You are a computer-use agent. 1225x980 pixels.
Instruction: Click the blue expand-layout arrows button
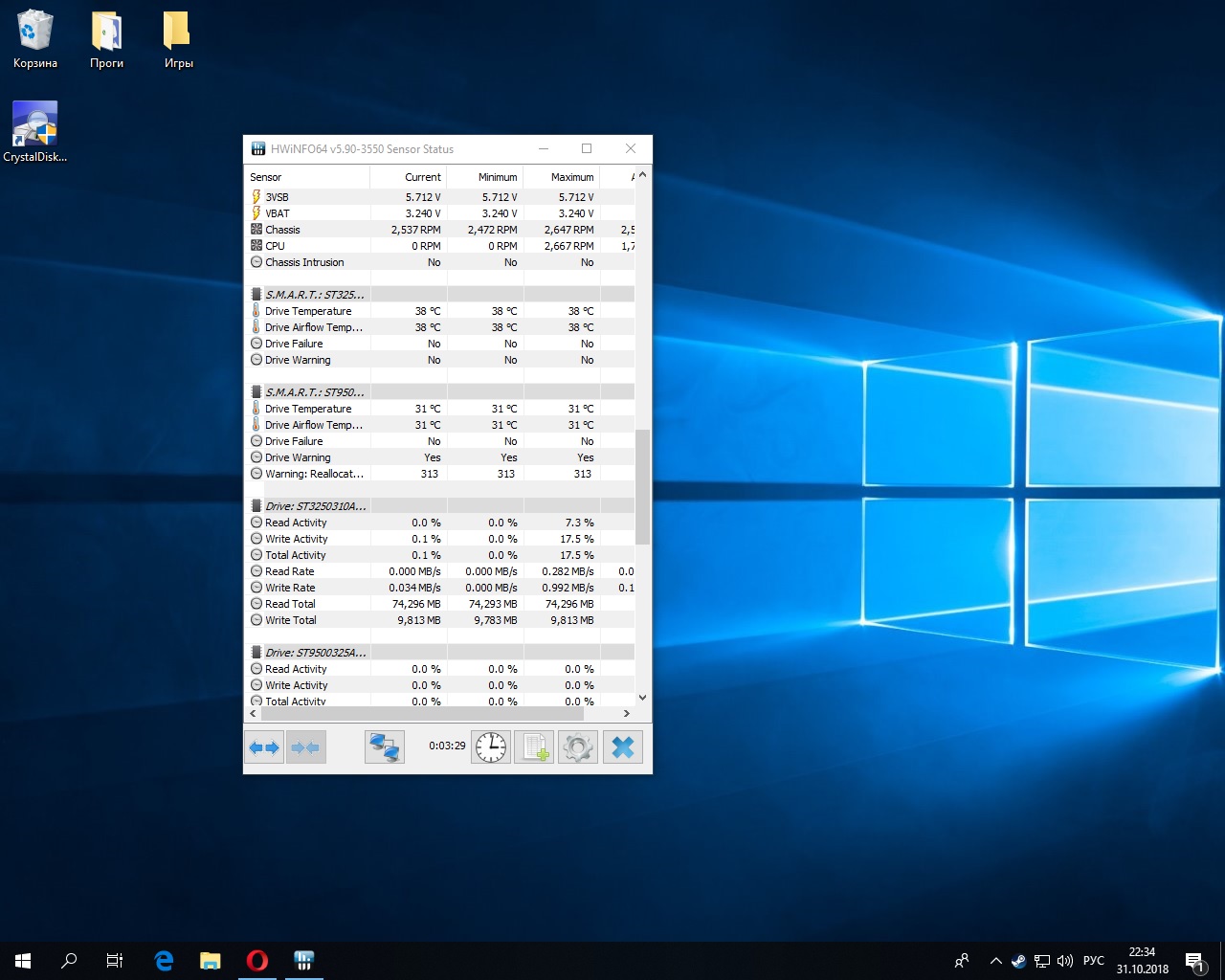264,747
